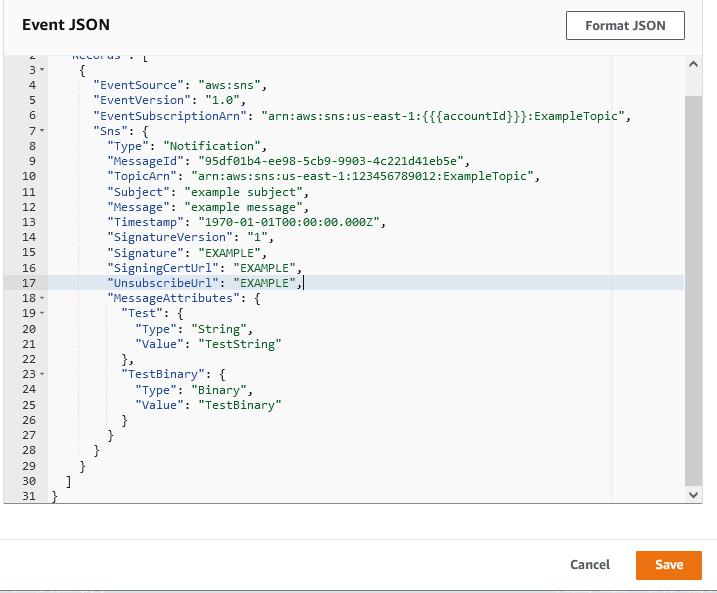Collapse the TestBinary block at line 23
Viewport: 717px width, 593px height.
point(42,374)
